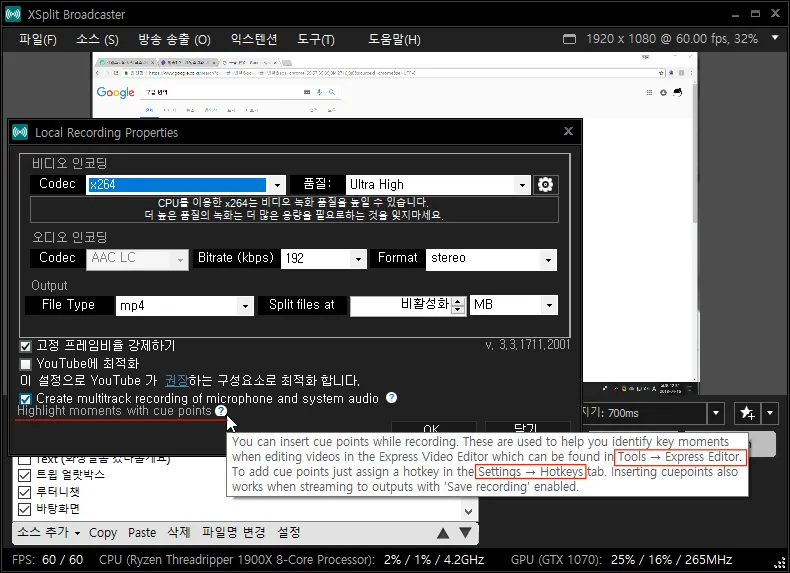This screenshot has height=573, width=790.
Task: Toggle Create multitrack recording checkbox
Action: (x=25, y=399)
